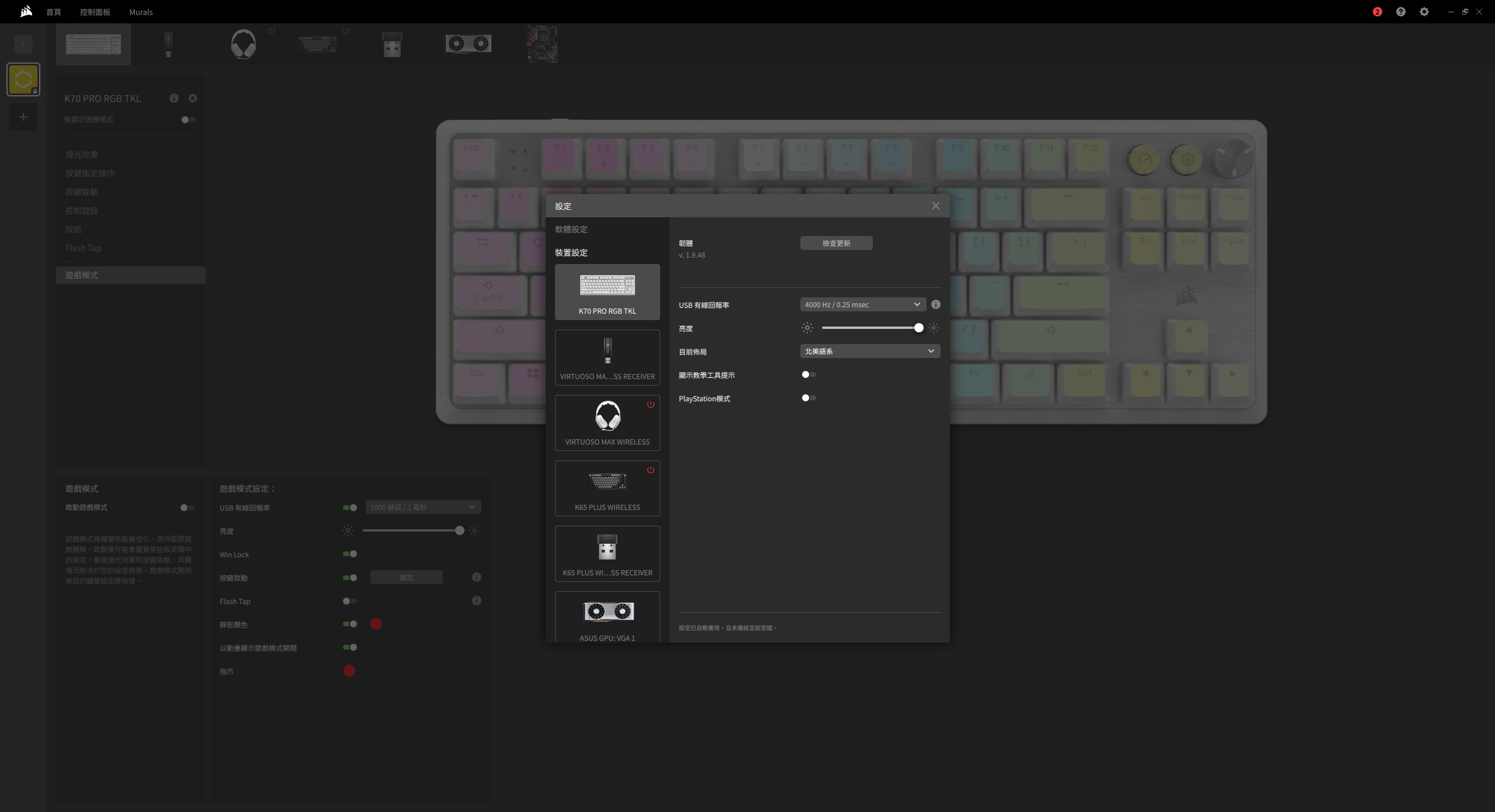Click info icon beside key actuation setting
The height and width of the screenshot is (812, 1495).
point(477,577)
